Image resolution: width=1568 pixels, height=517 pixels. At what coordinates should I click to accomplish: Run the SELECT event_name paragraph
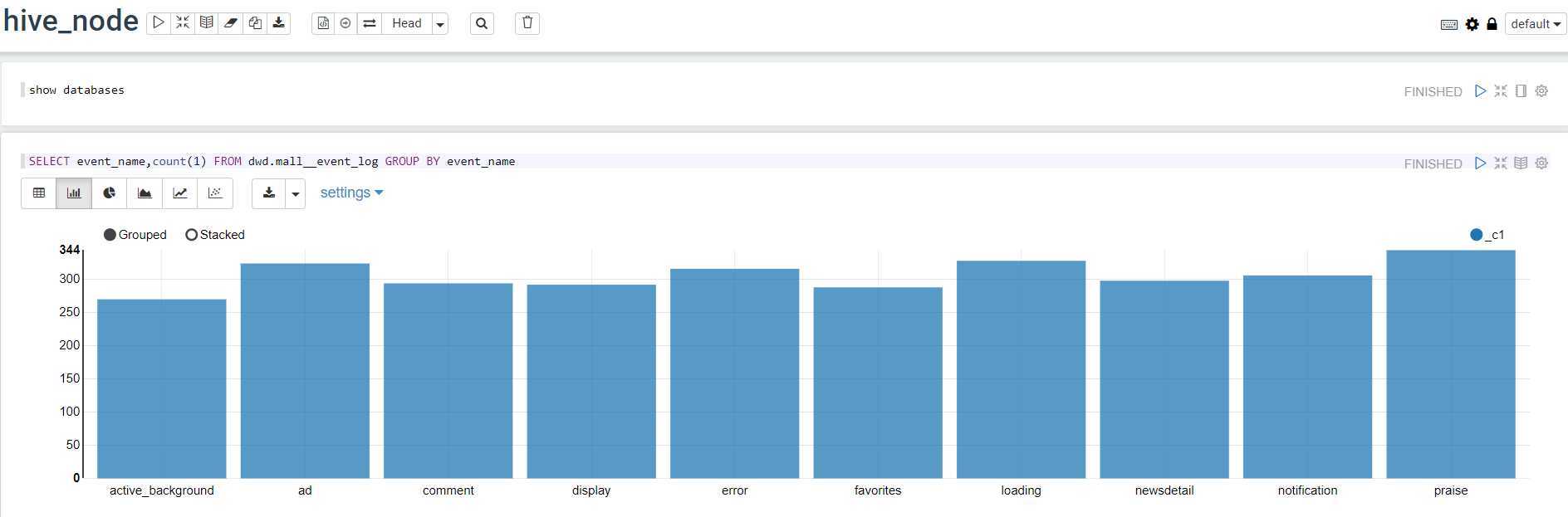pyautogui.click(x=1480, y=163)
